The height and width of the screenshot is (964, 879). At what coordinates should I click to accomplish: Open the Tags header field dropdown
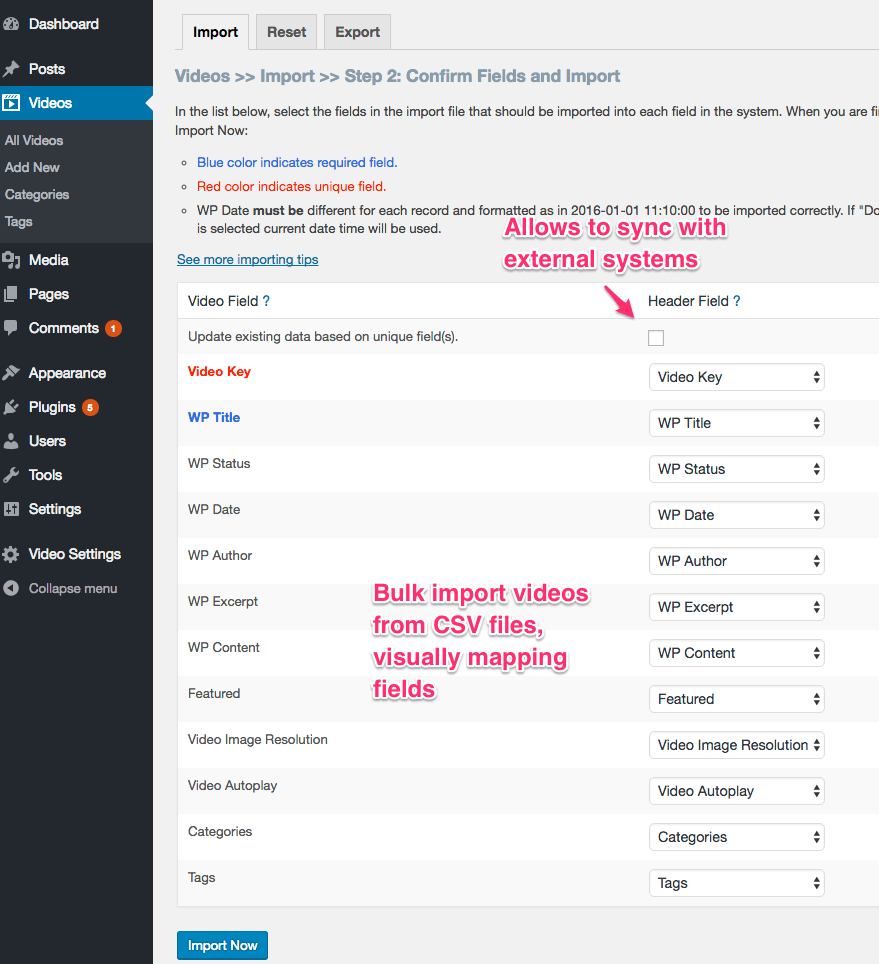pos(737,883)
